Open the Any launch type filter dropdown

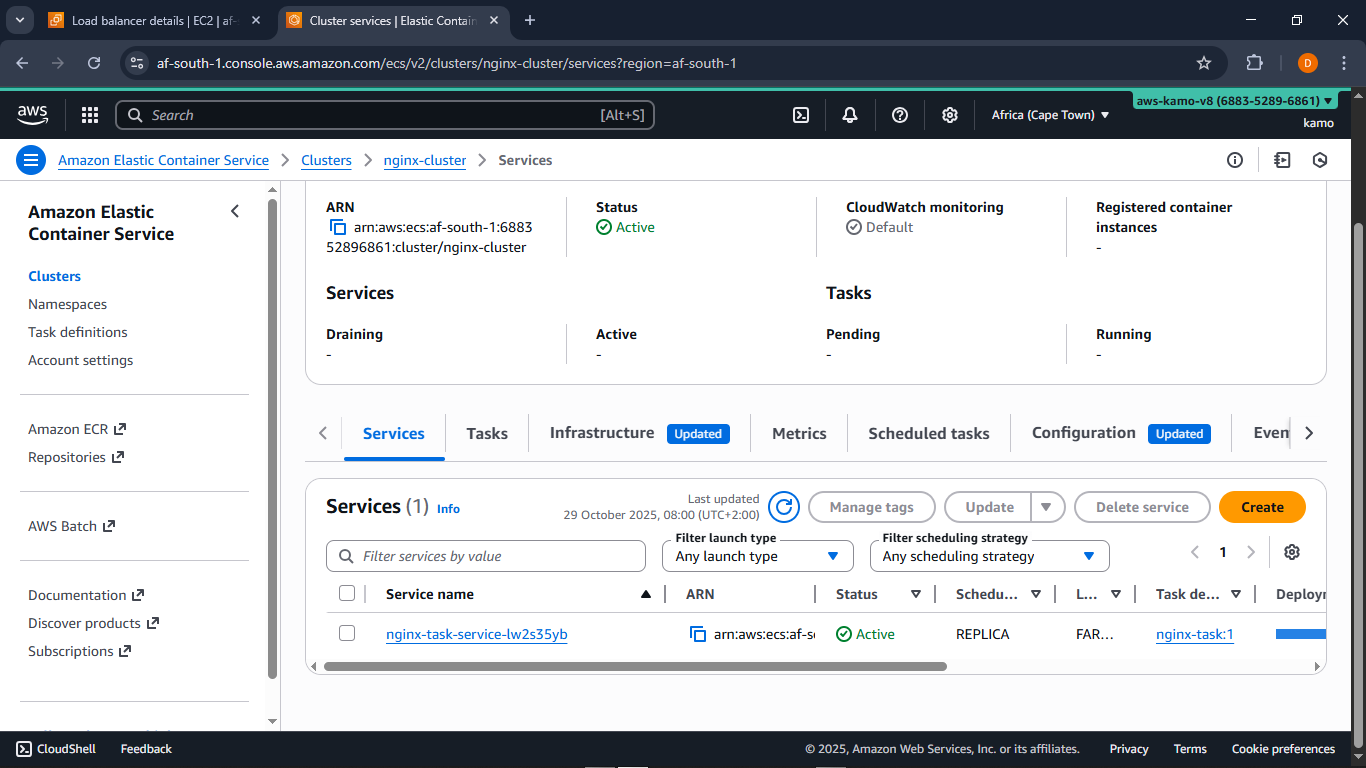click(757, 555)
